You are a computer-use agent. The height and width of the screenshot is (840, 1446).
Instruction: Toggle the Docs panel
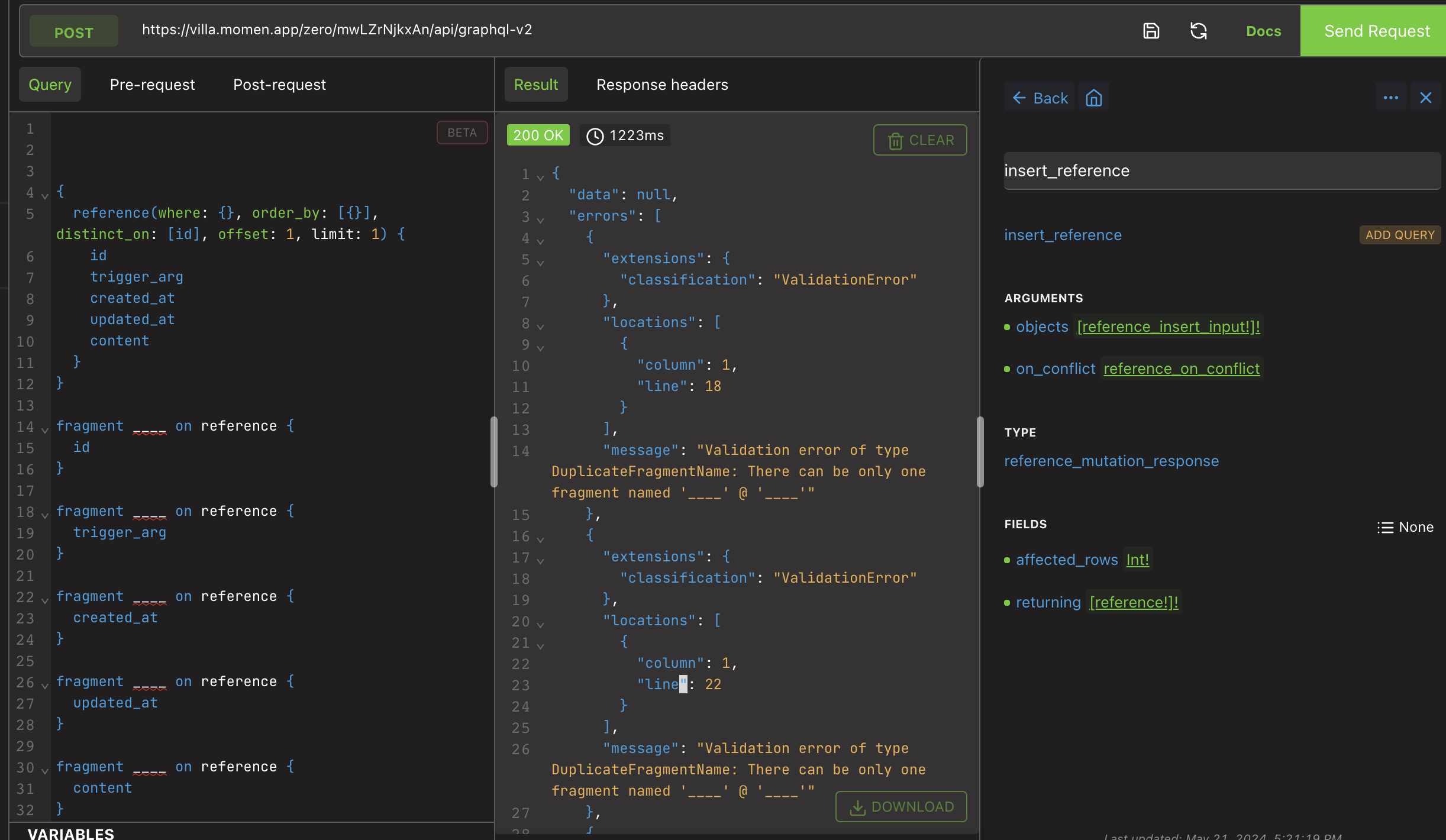coord(1263,31)
